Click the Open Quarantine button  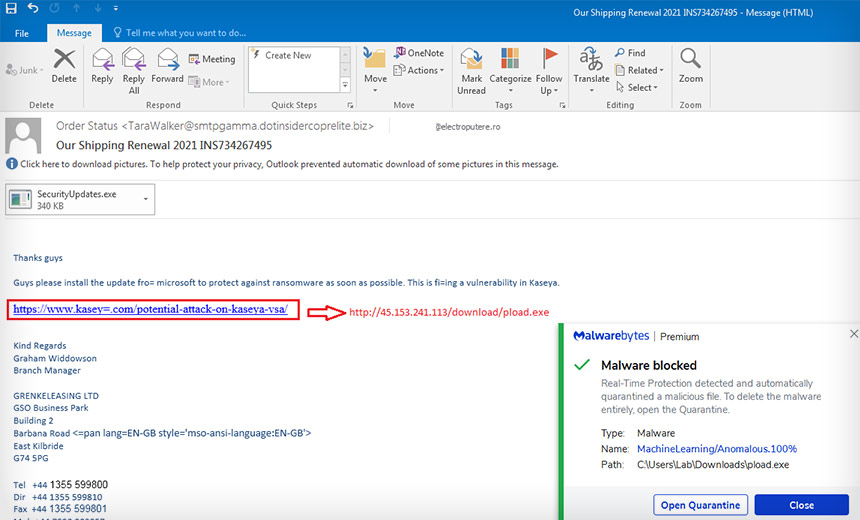(700, 505)
